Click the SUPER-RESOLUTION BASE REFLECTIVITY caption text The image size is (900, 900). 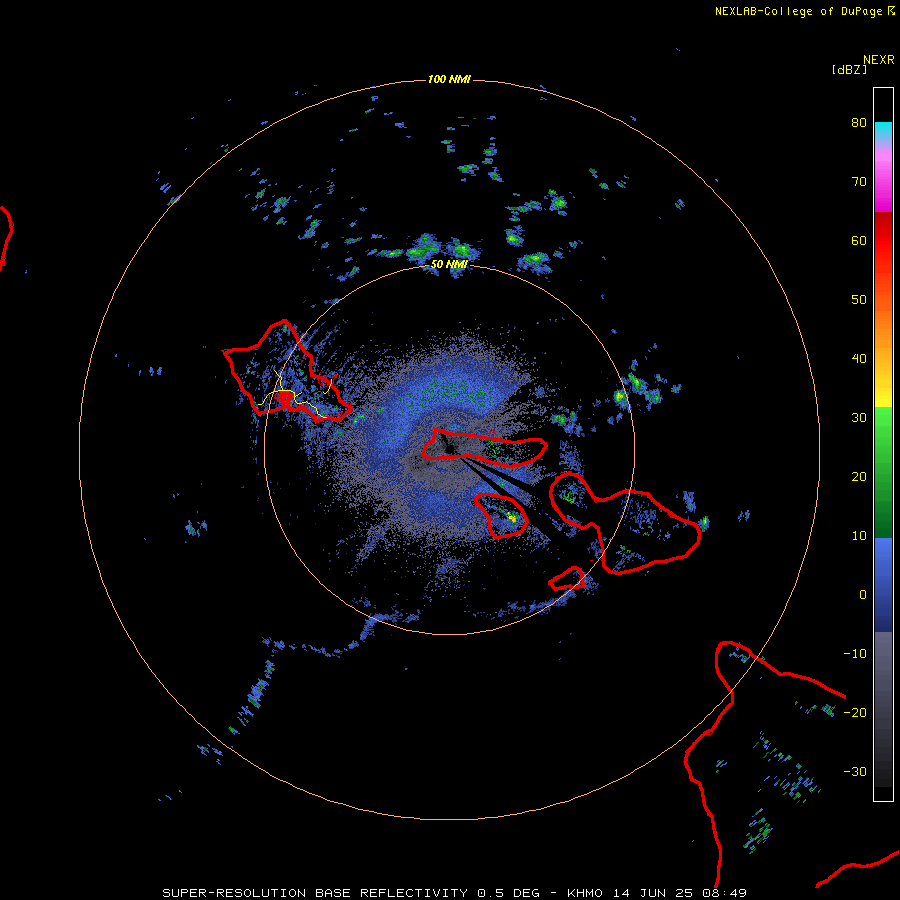pos(315,893)
